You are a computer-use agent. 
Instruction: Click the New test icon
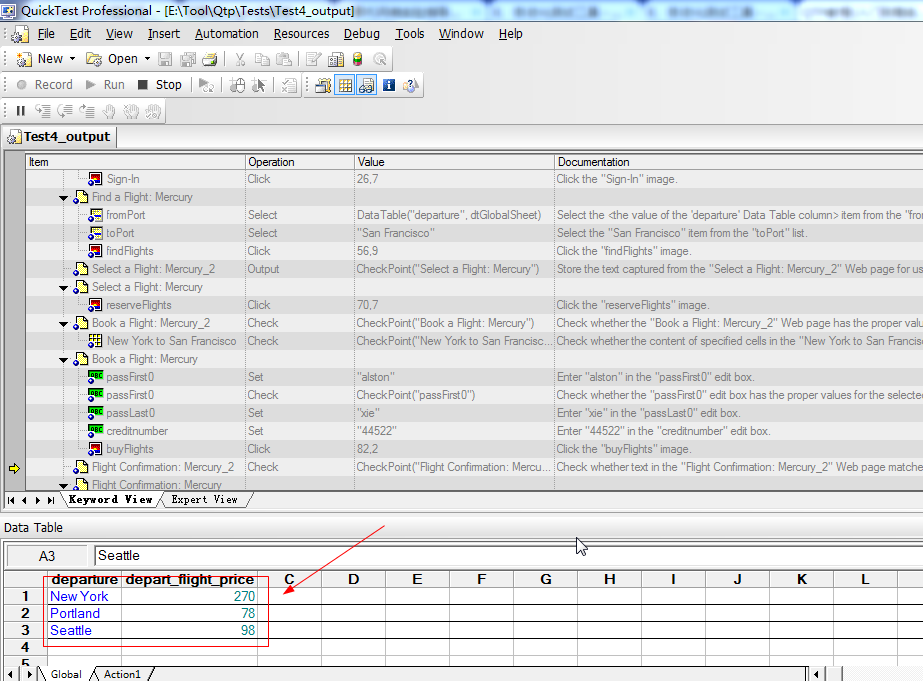click(x=25, y=59)
